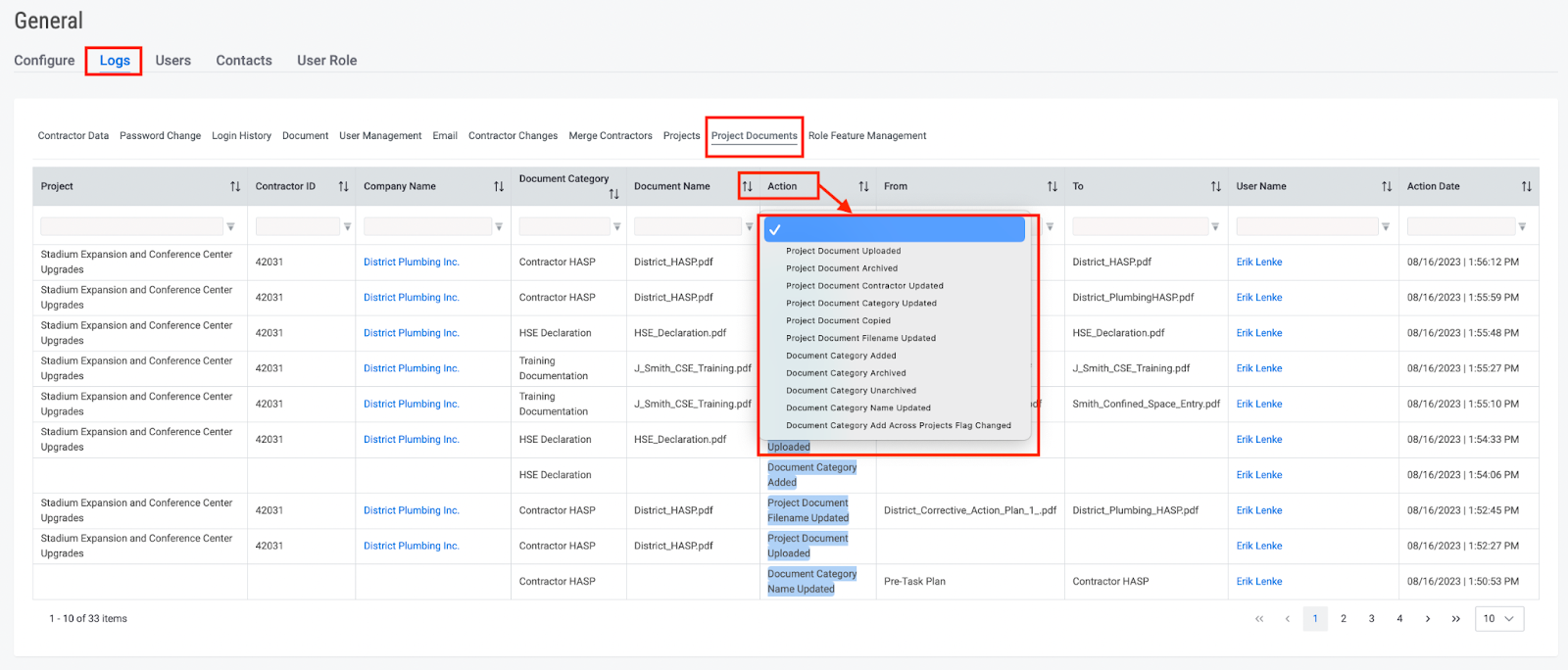
Task: Click the Action Date filter funnel icon
Action: click(1522, 227)
